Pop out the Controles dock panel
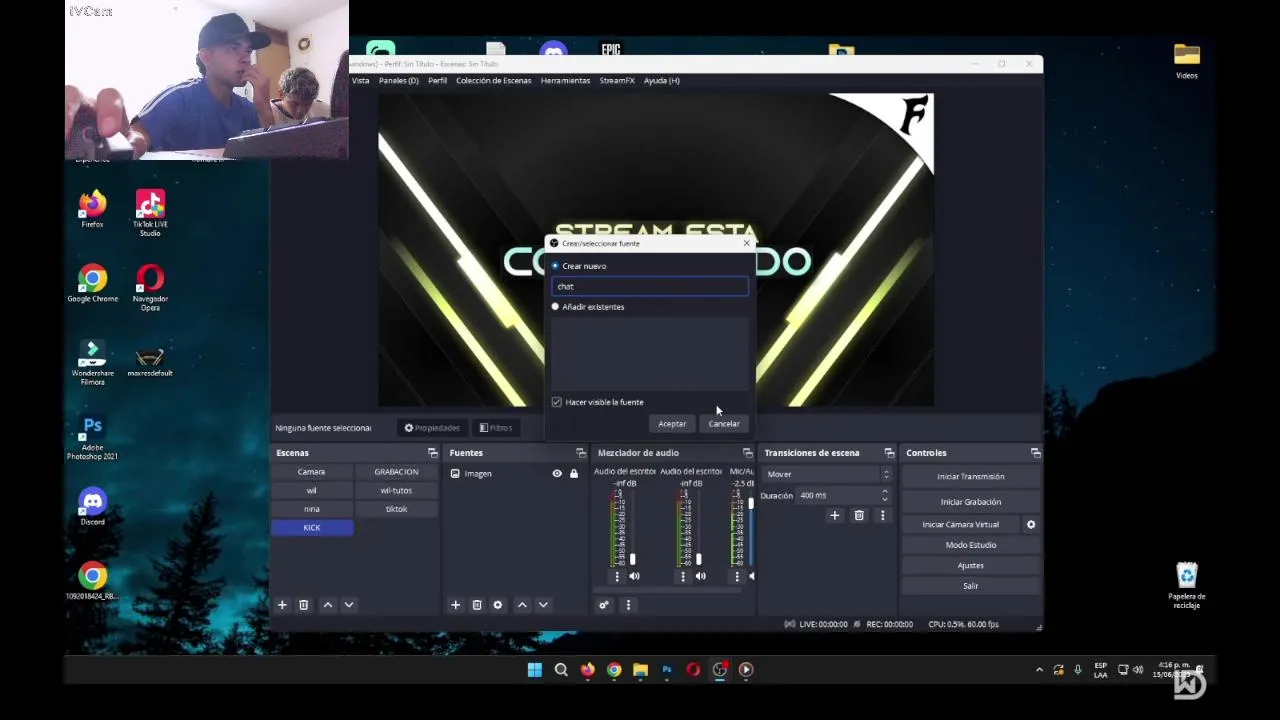Viewport: 1280px width, 720px height. pyautogui.click(x=1035, y=453)
